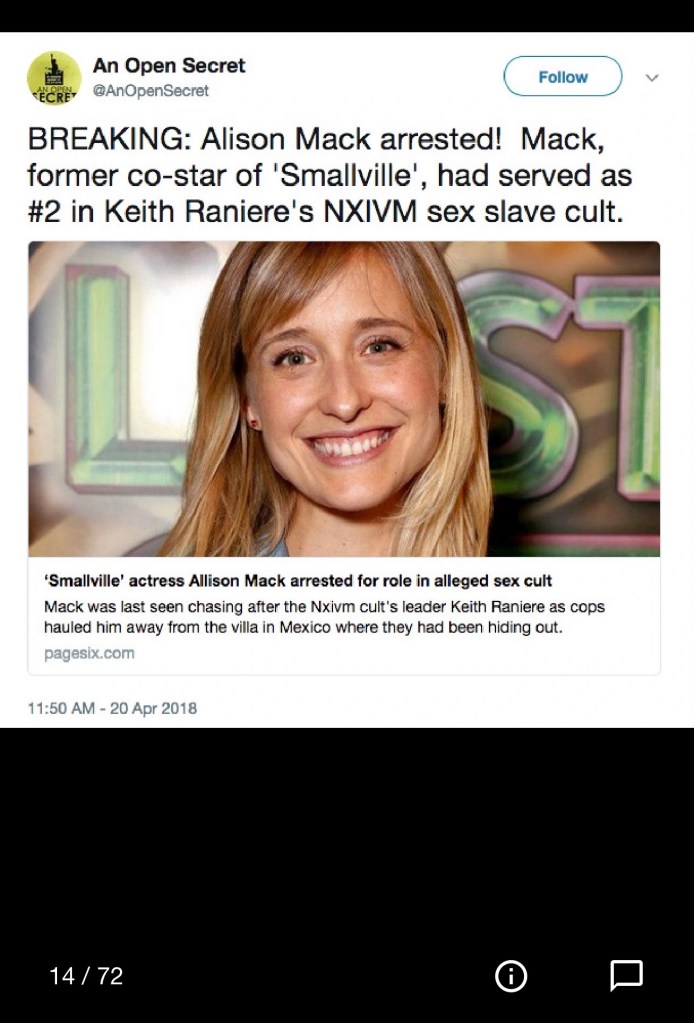Image resolution: width=694 pixels, height=1023 pixels.
Task: Open the @AnOpenSecret handle link
Action: pos(151,91)
